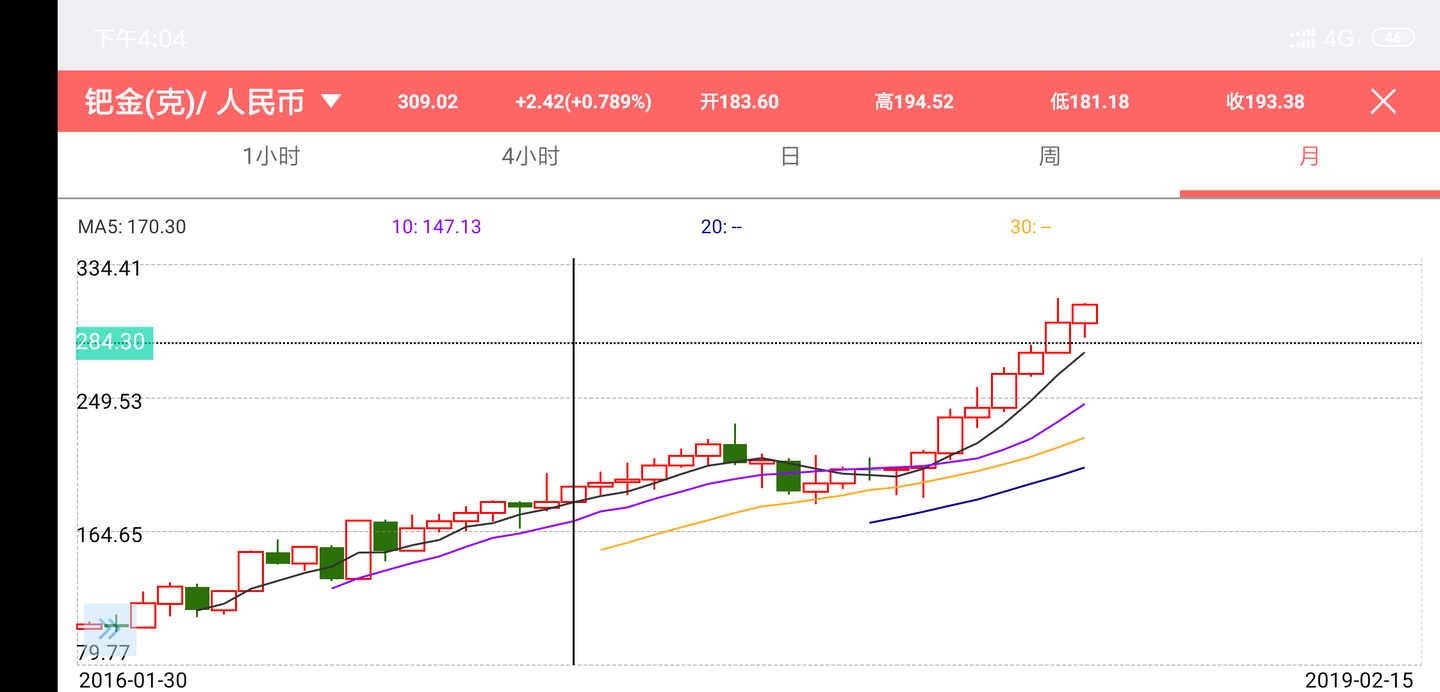
Task: Tap the green candlestick near the 249.53 level
Action: [734, 455]
